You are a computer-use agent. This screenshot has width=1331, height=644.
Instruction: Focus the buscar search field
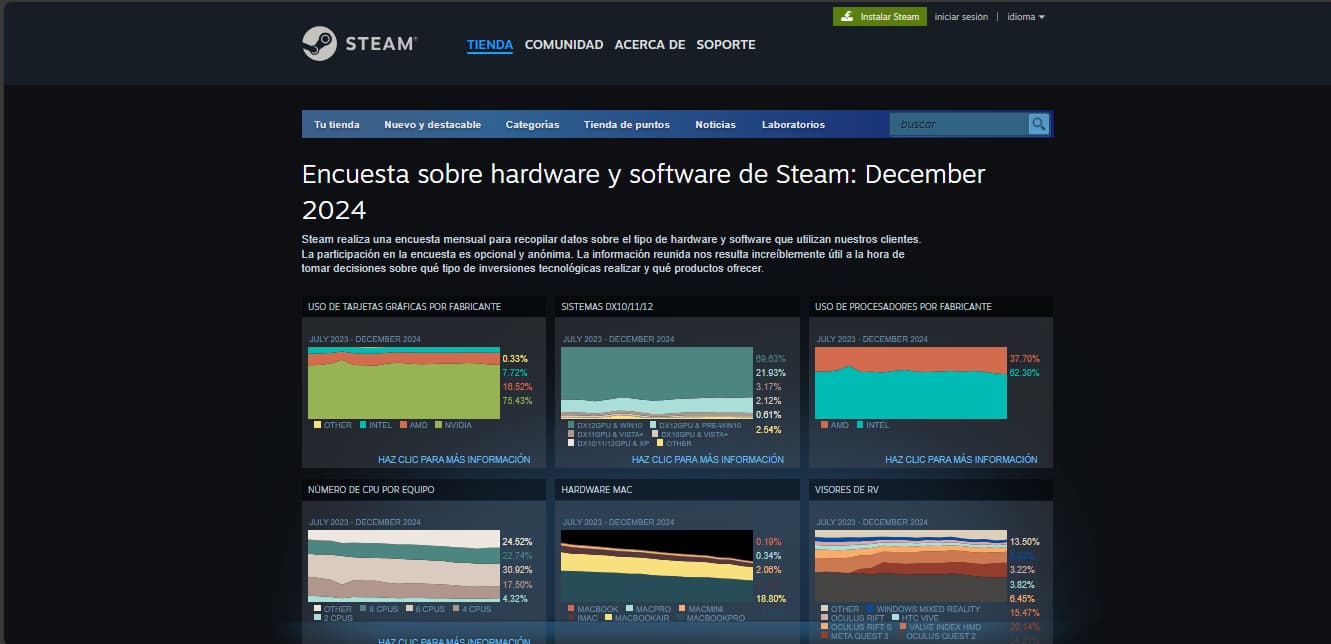click(x=960, y=124)
